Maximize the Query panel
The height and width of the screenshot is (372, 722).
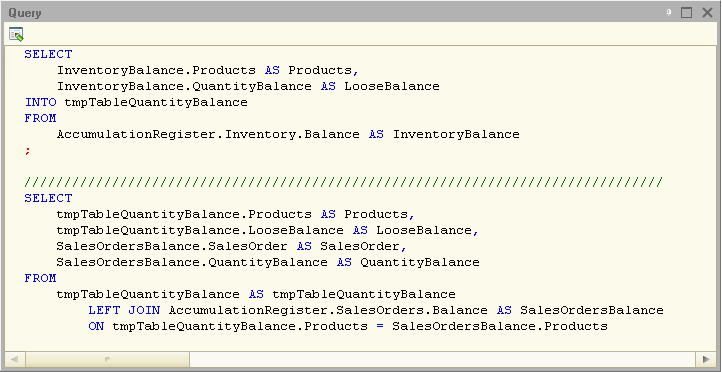coord(687,13)
